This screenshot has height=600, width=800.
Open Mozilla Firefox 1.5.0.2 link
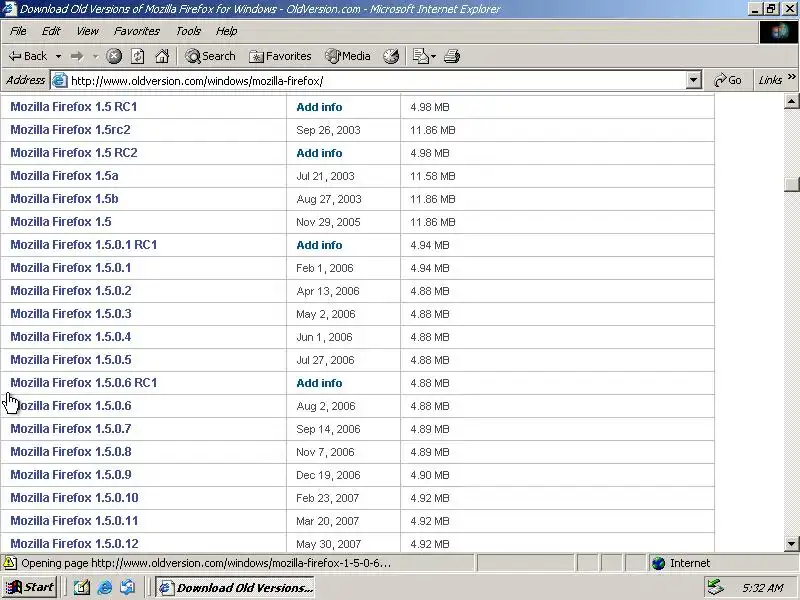(x=70, y=290)
